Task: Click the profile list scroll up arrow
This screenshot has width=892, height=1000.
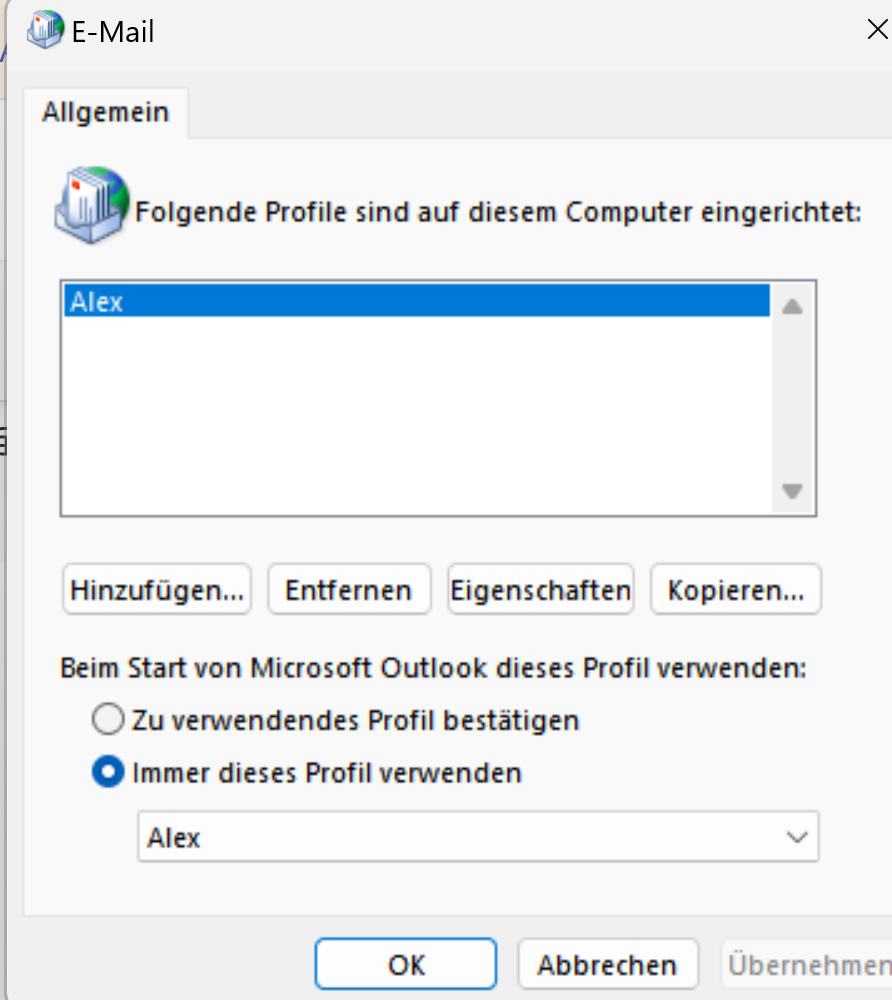Action: (x=793, y=307)
